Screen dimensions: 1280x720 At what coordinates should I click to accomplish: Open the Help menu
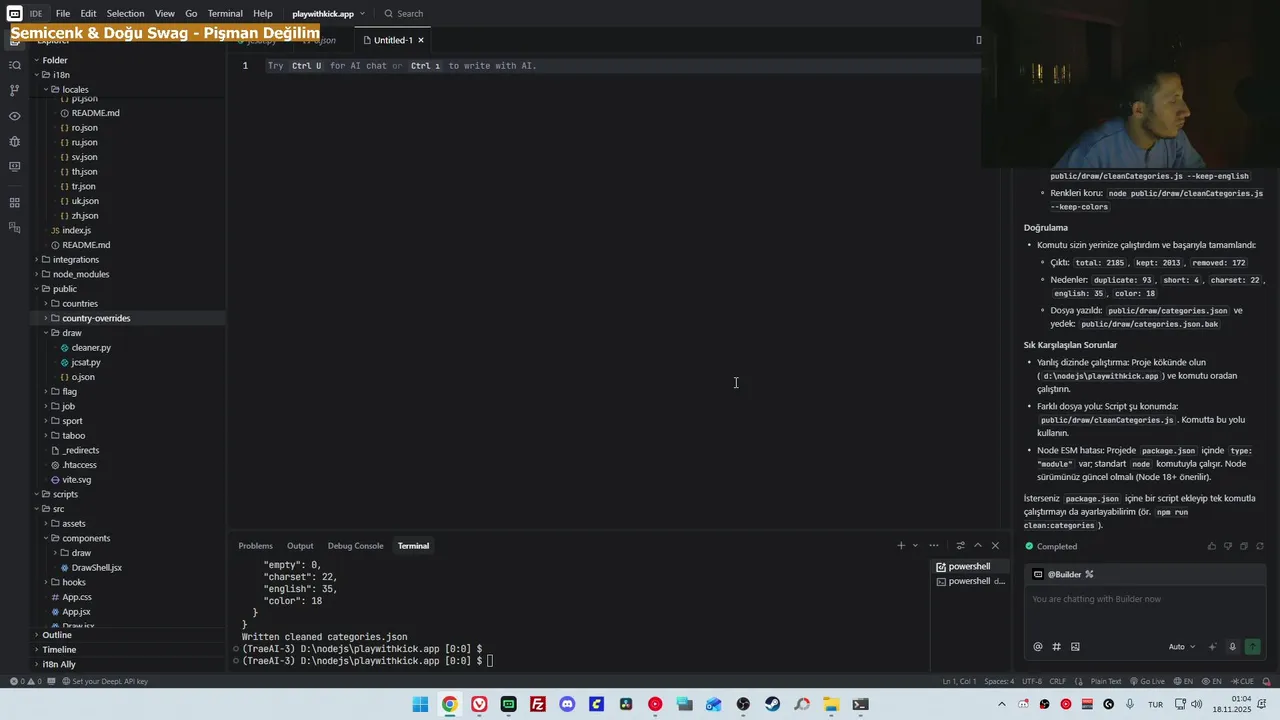point(263,14)
